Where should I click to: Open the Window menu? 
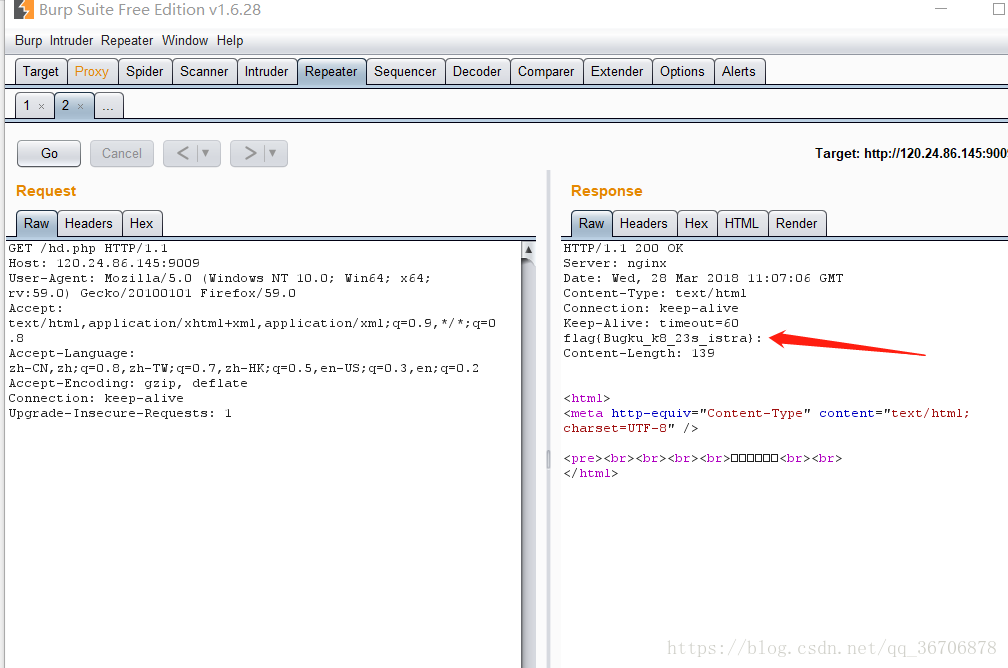(184, 41)
